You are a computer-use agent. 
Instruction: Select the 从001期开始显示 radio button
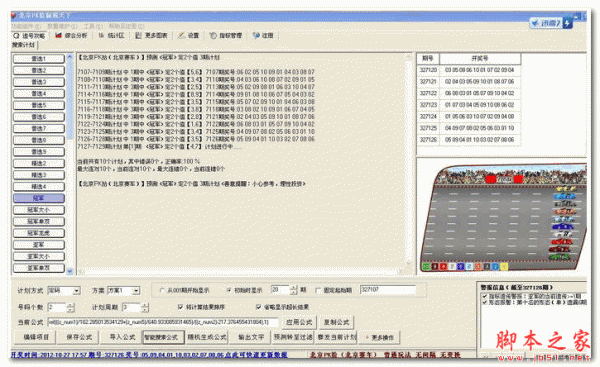[162, 290]
